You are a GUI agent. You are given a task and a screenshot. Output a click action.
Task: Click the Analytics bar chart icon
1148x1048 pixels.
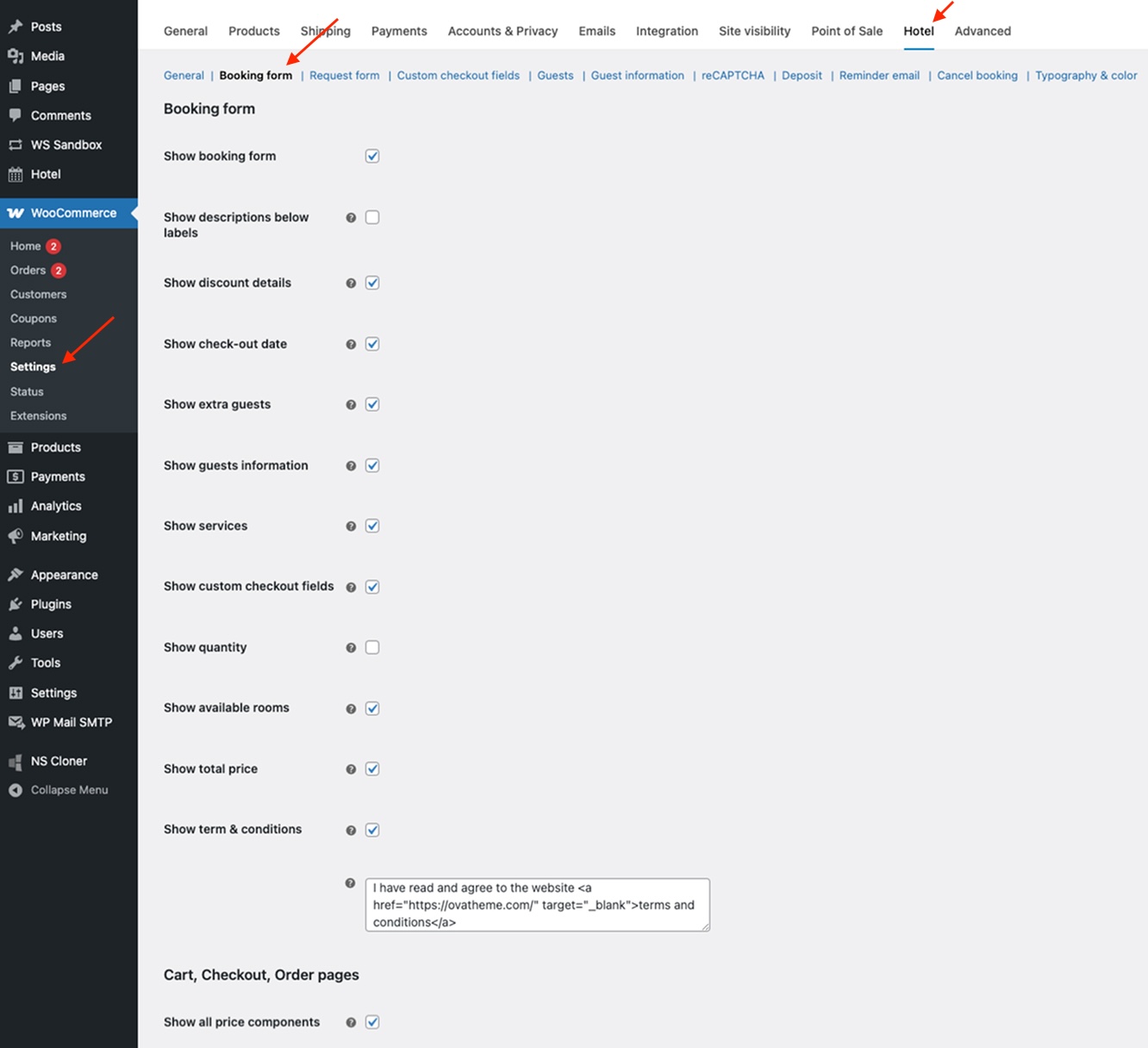pos(16,506)
